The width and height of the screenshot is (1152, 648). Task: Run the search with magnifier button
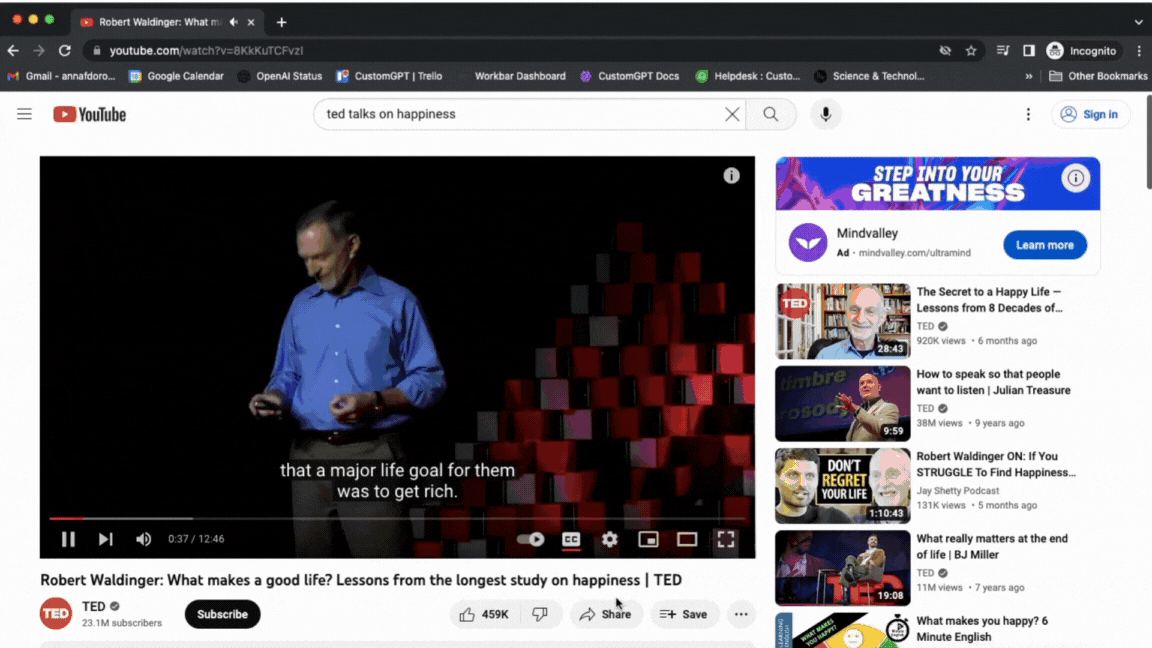tap(771, 114)
